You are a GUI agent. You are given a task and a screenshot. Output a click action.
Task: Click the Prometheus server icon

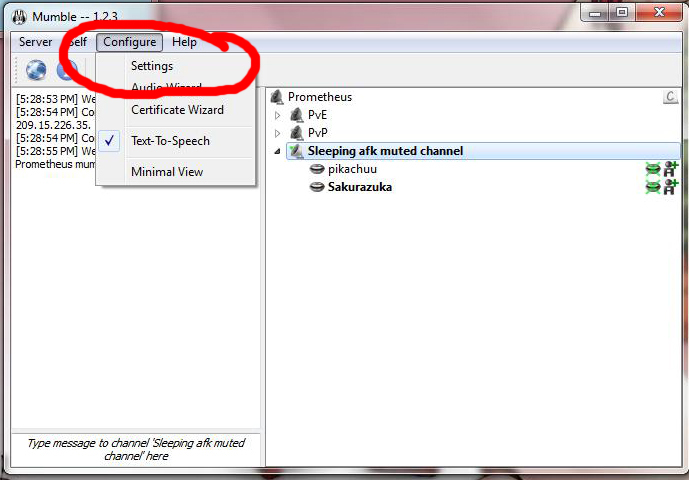(x=277, y=97)
